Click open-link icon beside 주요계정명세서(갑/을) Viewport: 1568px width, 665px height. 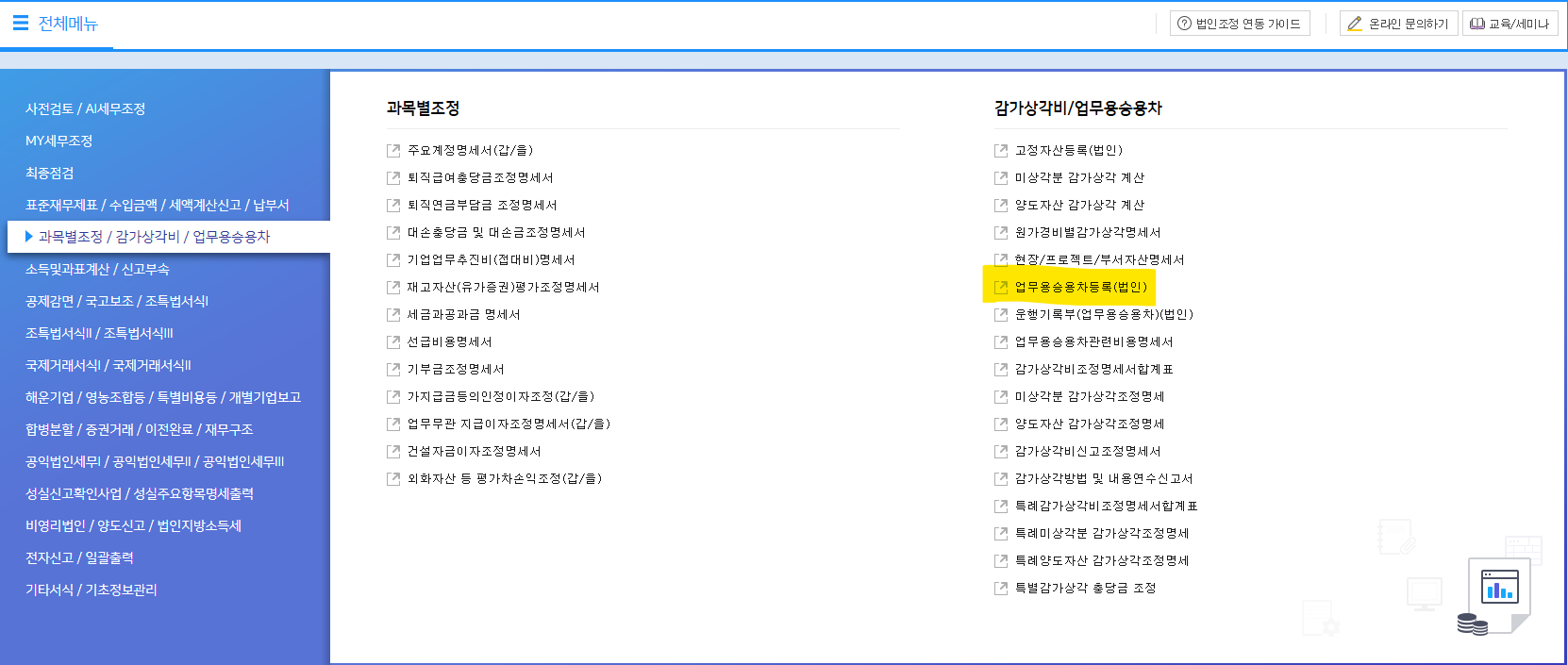393,150
